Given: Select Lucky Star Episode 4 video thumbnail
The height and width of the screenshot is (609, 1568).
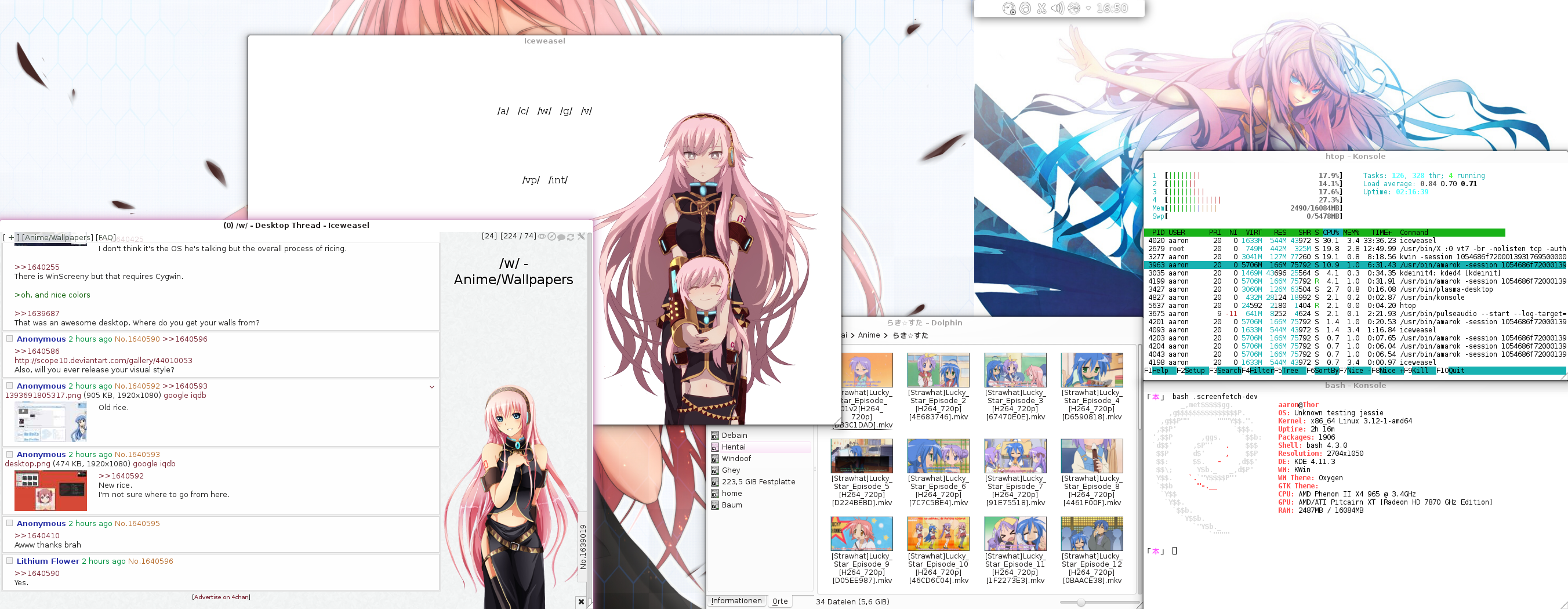Looking at the screenshot, I should pos(1092,370).
